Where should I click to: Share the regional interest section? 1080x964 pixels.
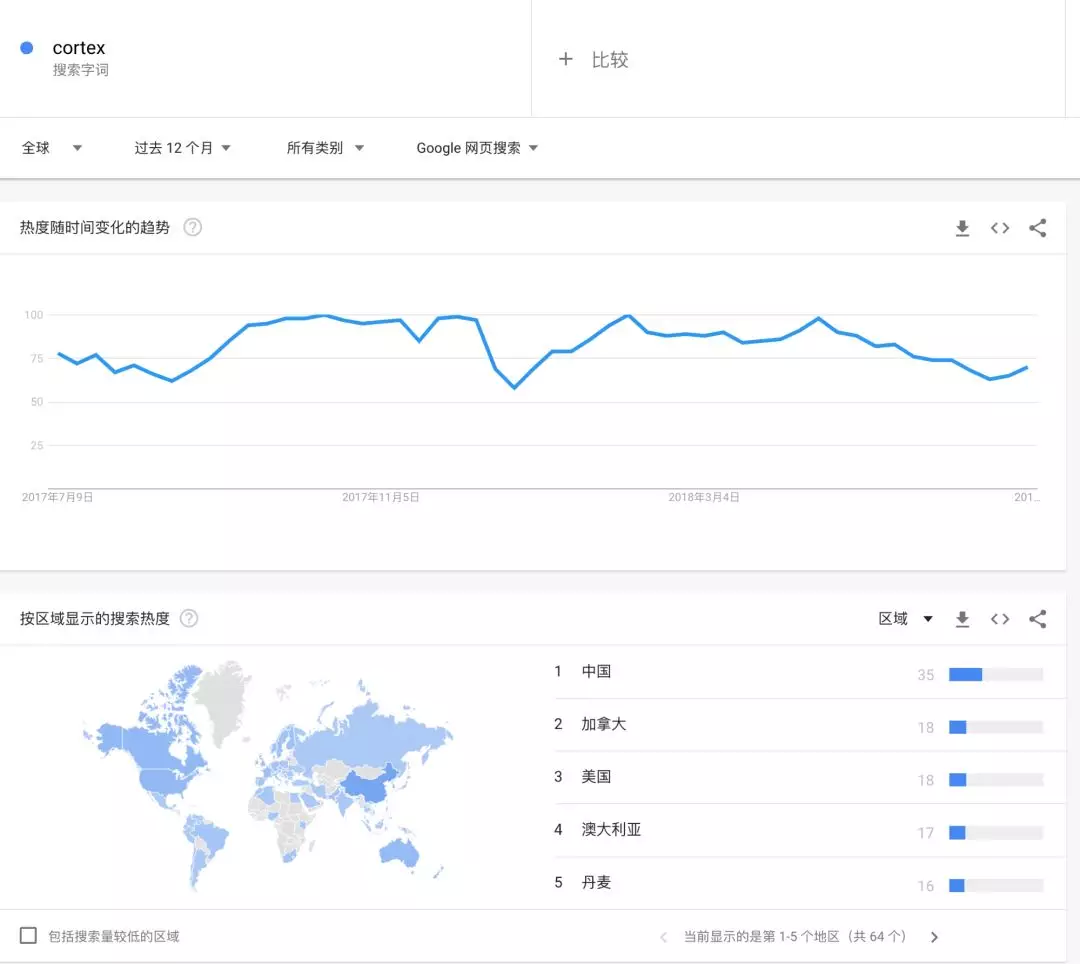pyautogui.click(x=1037, y=619)
